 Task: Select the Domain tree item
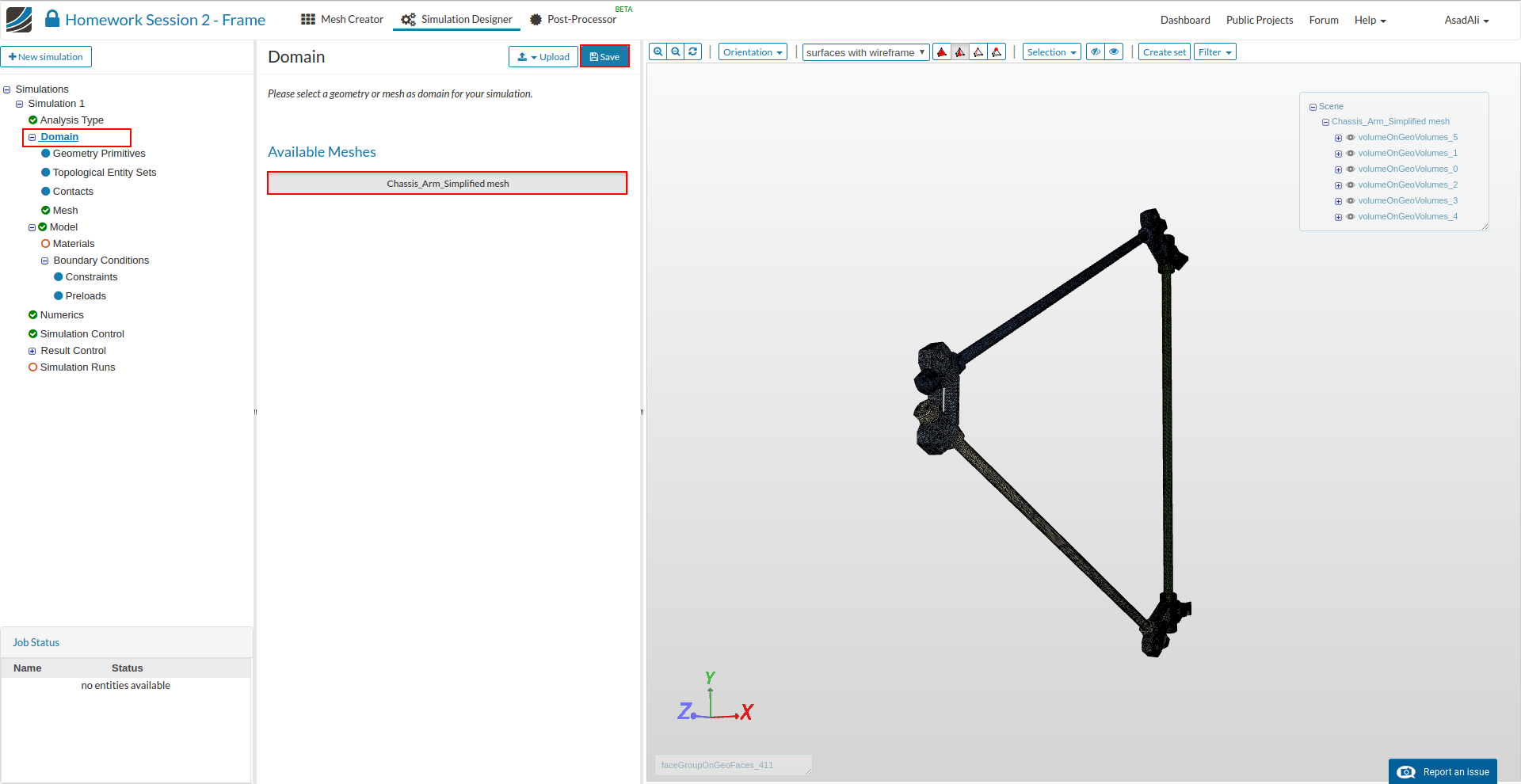(x=59, y=137)
